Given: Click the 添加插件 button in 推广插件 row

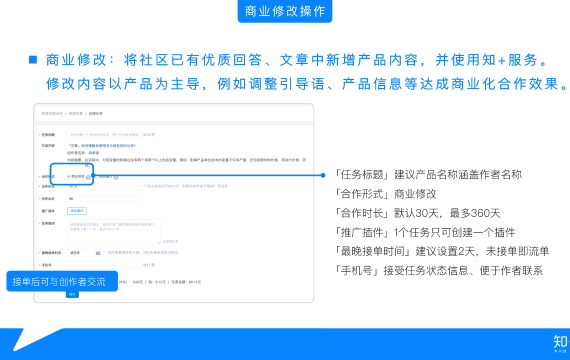Looking at the screenshot, I should [x=77, y=211].
